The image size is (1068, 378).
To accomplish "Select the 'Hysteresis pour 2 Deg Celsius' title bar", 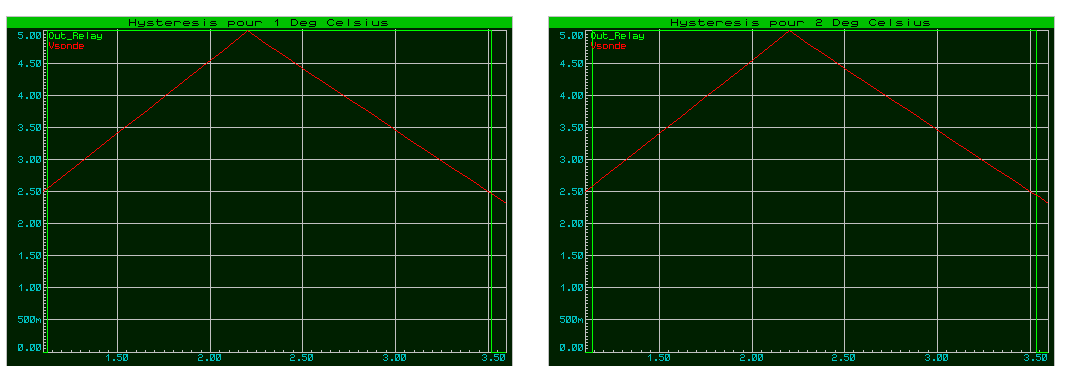I will 801,22.
